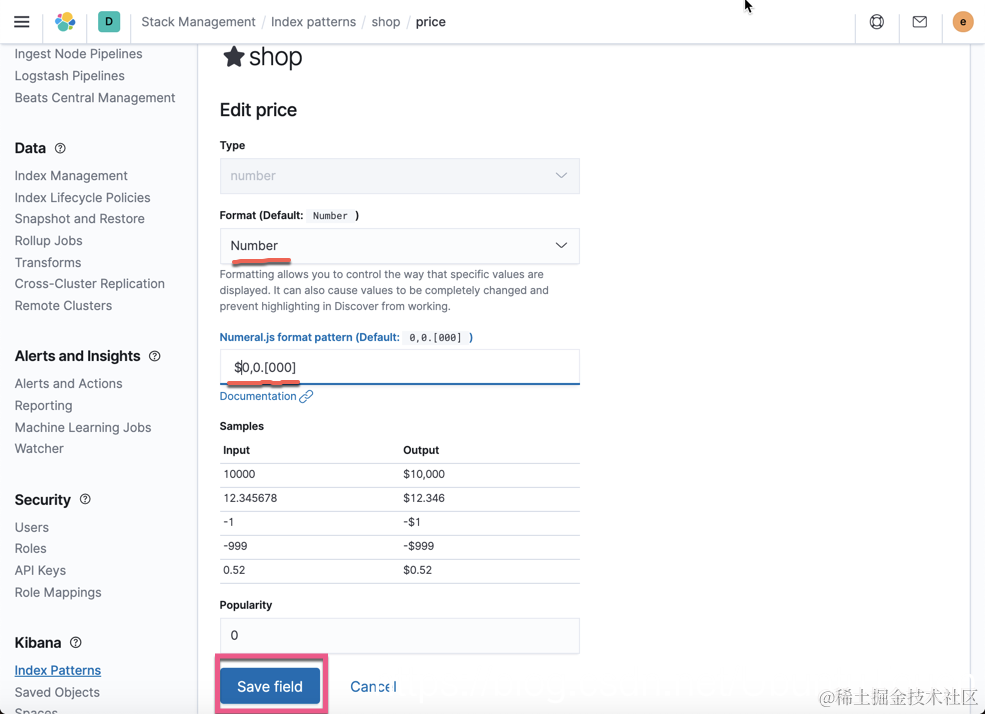985x714 pixels.
Task: Focus the Numeral.js format pattern input
Action: tap(400, 367)
